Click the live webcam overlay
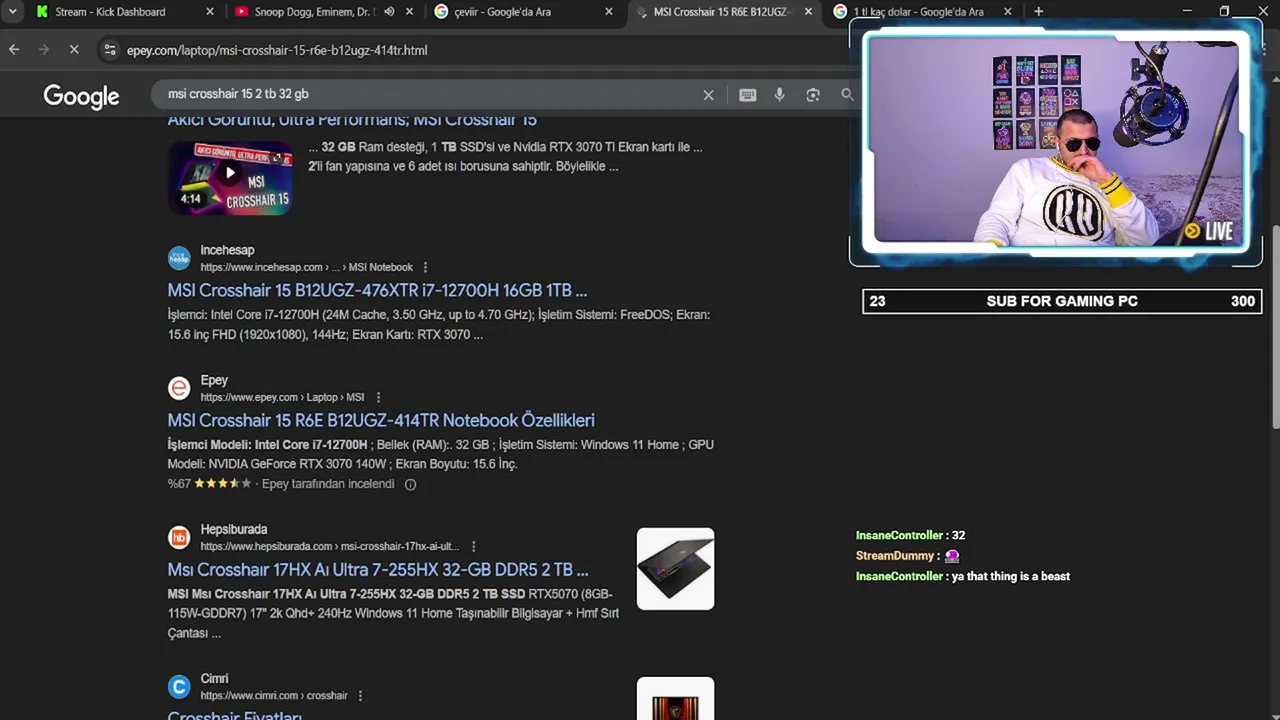The width and height of the screenshot is (1280, 720). [x=1056, y=143]
